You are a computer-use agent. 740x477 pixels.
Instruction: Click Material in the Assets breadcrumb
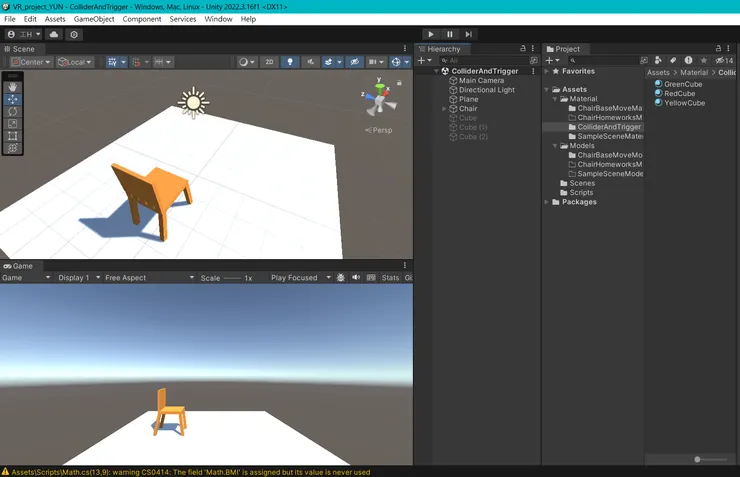click(694, 73)
